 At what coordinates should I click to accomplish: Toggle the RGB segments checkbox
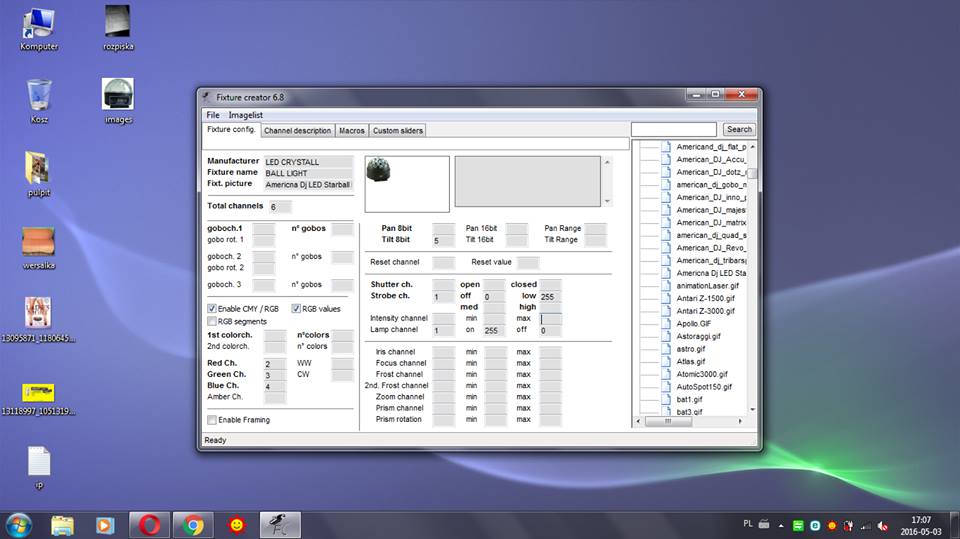point(212,321)
